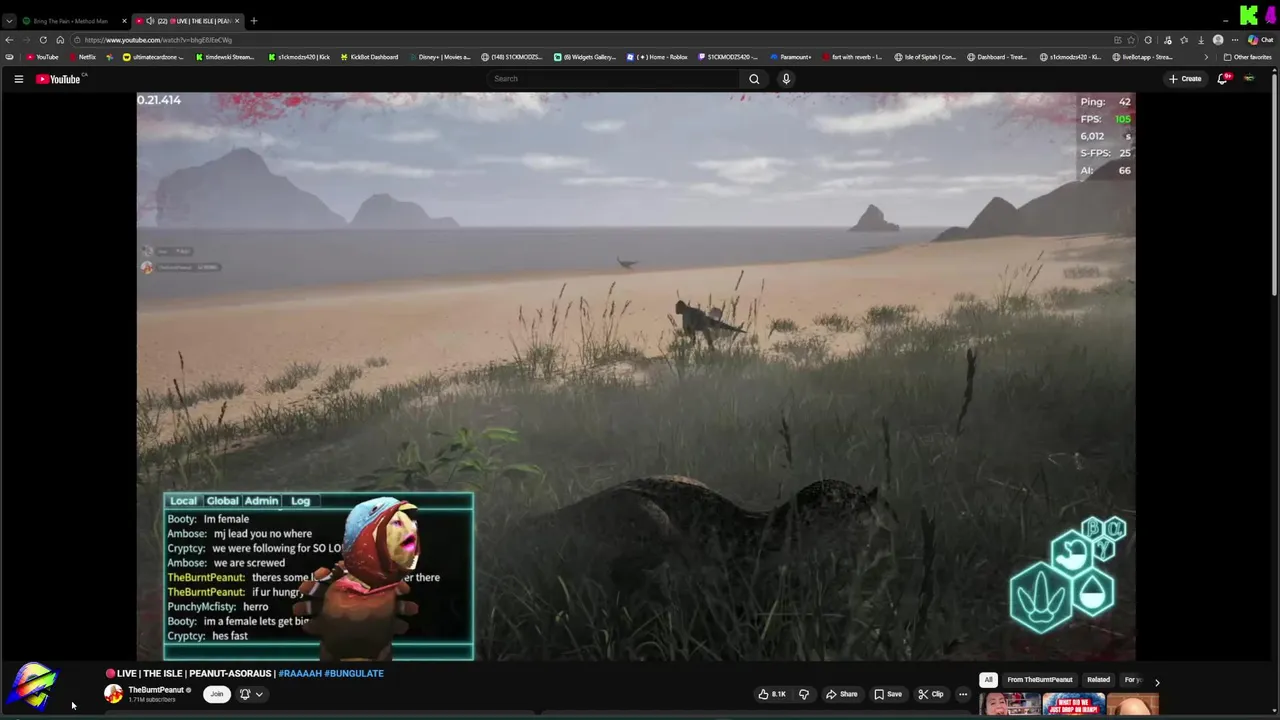Image resolution: width=1280 pixels, height=720 pixels.
Task: Open the favorites hub icon
Action: point(1184,40)
